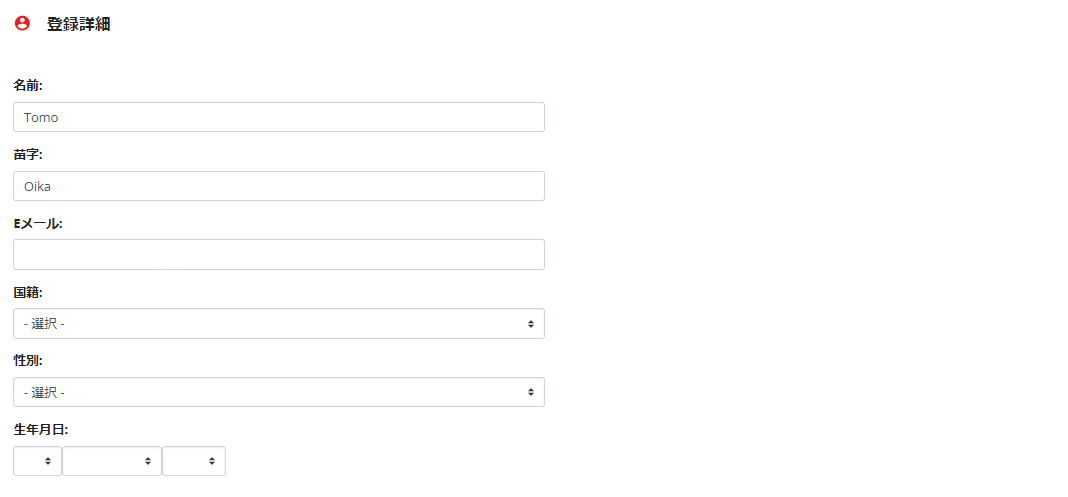Focus the 苗字 field containing Oika

279,186
